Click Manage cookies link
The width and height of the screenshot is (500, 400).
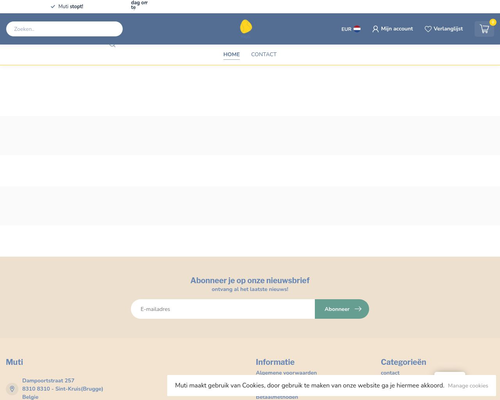pos(468,386)
